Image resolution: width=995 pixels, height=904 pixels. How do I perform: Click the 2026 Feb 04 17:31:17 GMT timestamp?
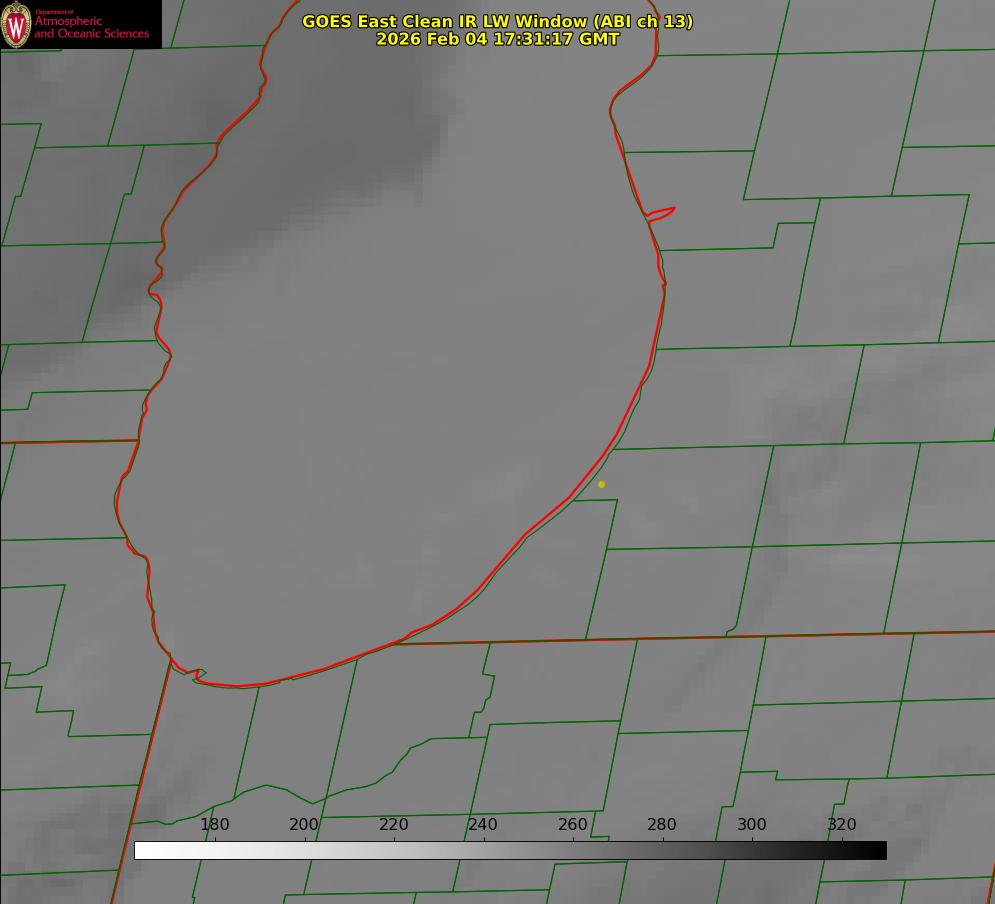498,39
